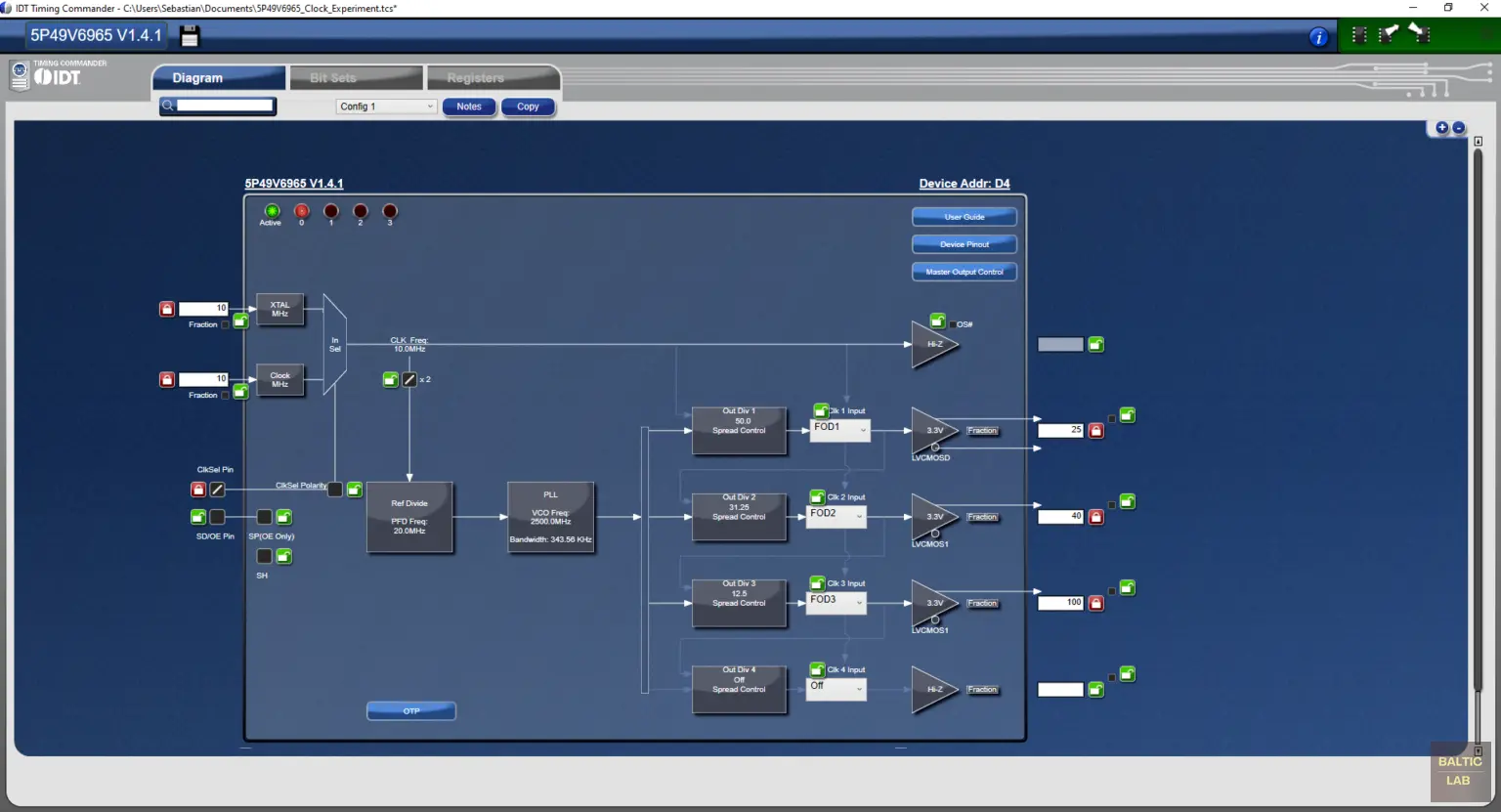This screenshot has height=812, width=1501.
Task: Click the zoom-out minus icon above the diagram
Action: click(x=1458, y=127)
